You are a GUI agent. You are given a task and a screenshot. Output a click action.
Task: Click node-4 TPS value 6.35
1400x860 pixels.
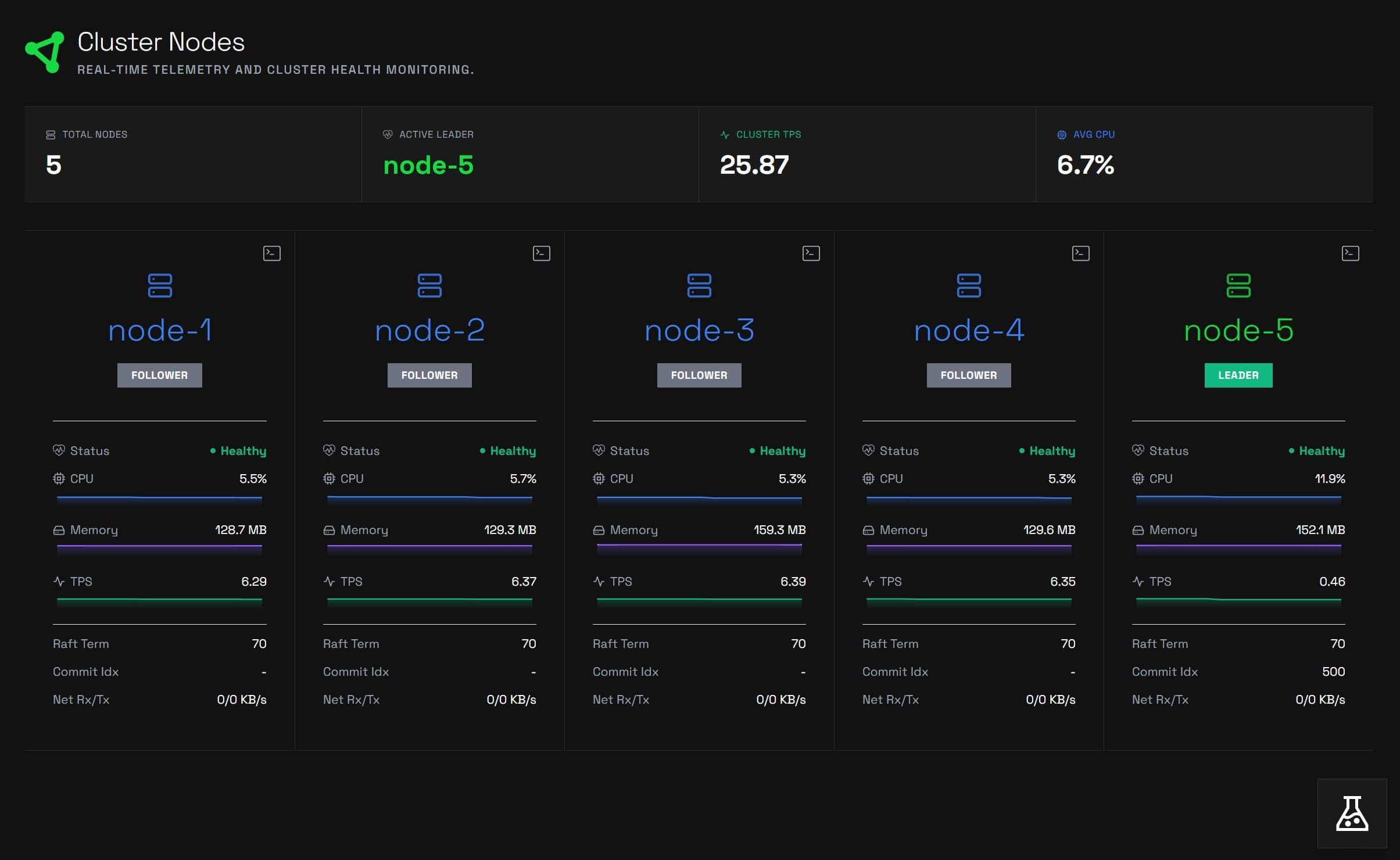(x=1063, y=582)
